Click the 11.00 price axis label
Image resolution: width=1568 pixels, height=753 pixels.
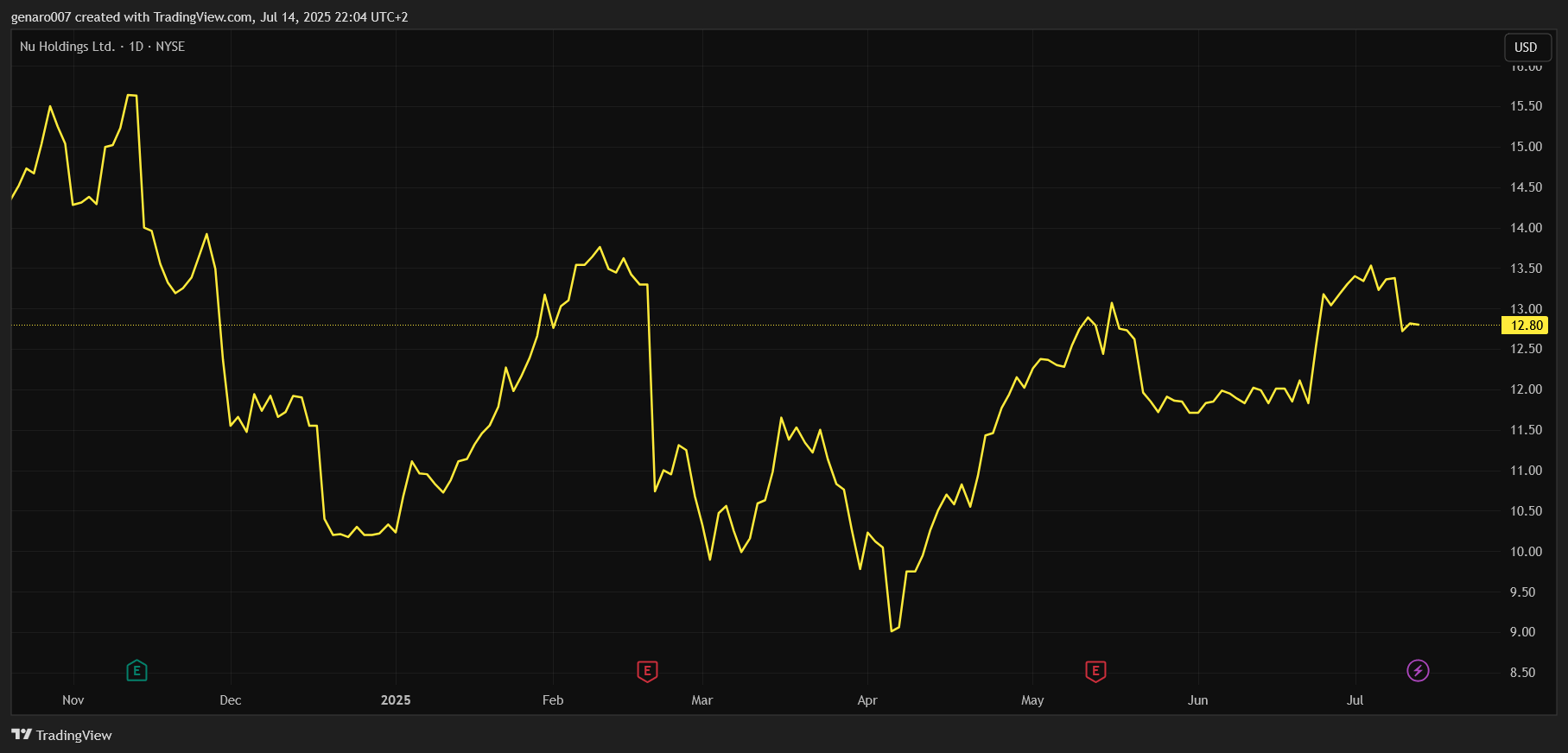1526,471
